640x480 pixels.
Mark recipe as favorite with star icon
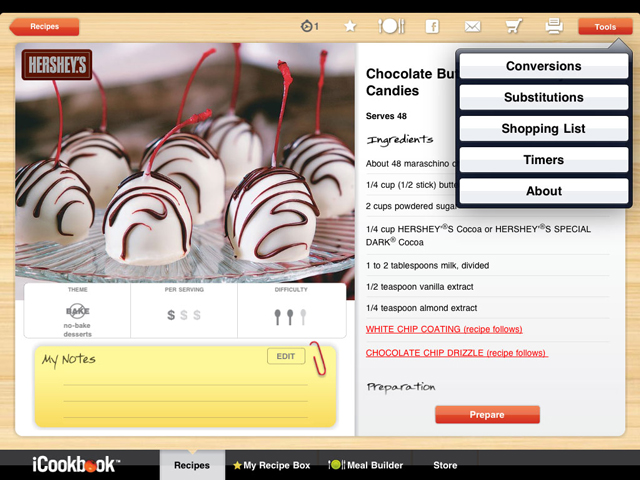(350, 27)
